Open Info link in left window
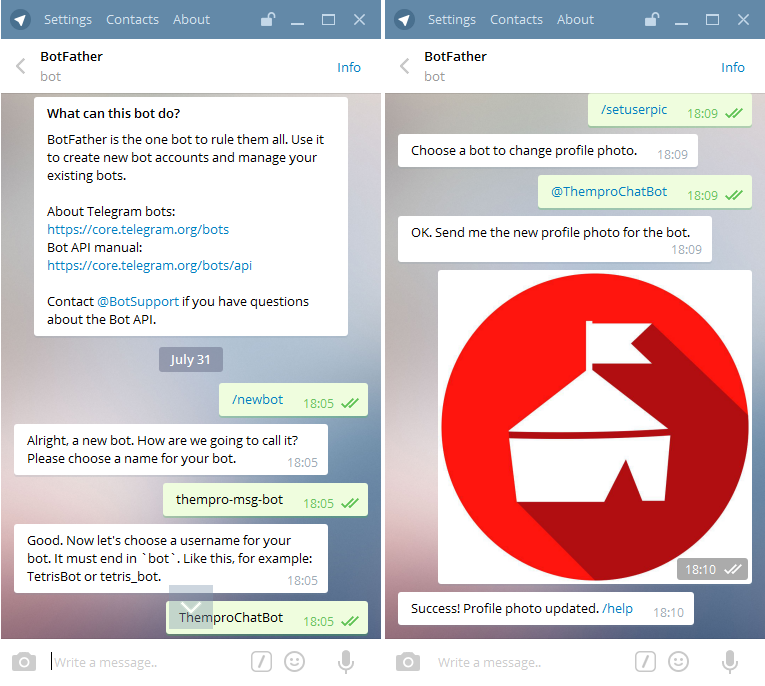This screenshot has height=686, width=765. tap(349, 67)
